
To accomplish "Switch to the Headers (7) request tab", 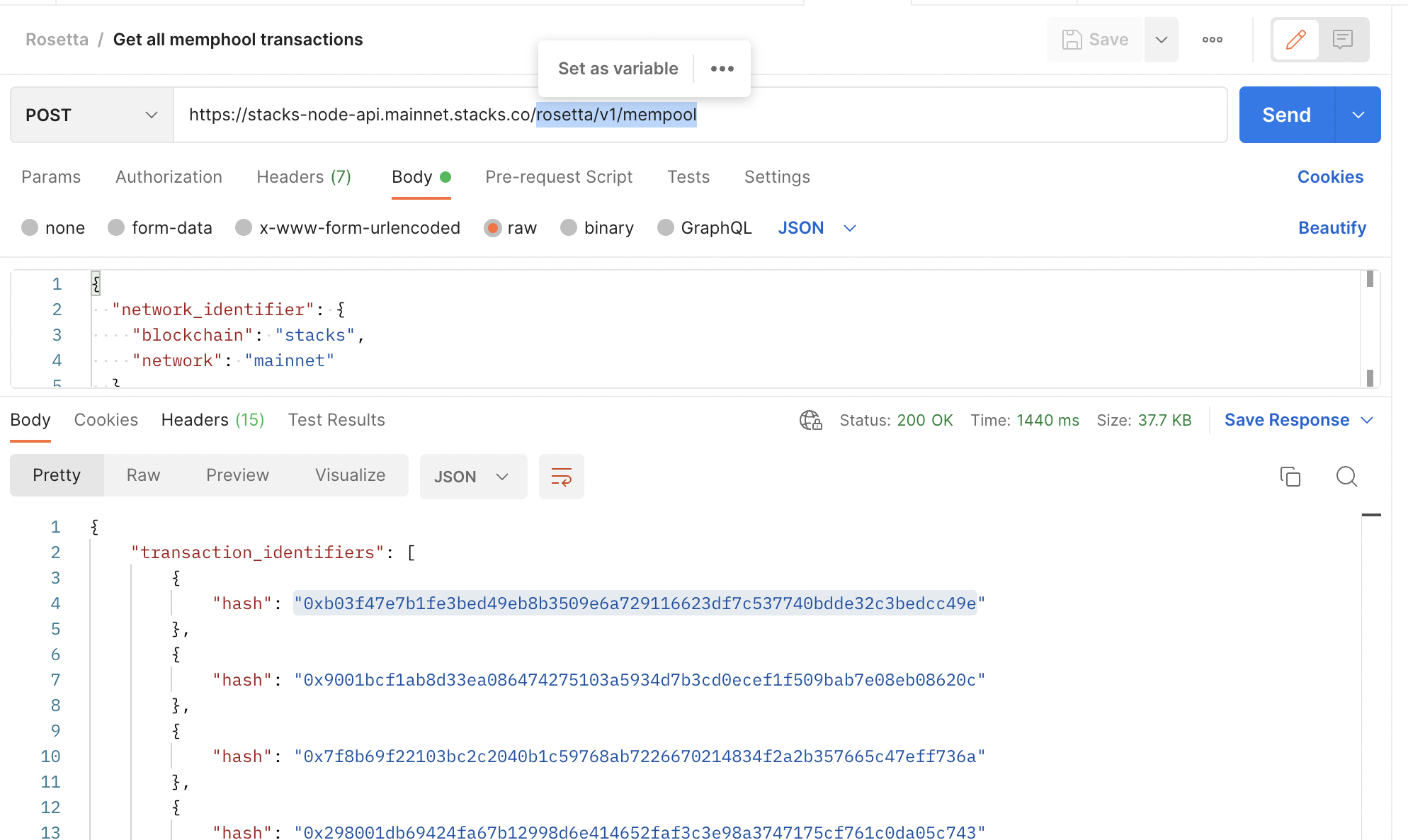I will coord(303,177).
